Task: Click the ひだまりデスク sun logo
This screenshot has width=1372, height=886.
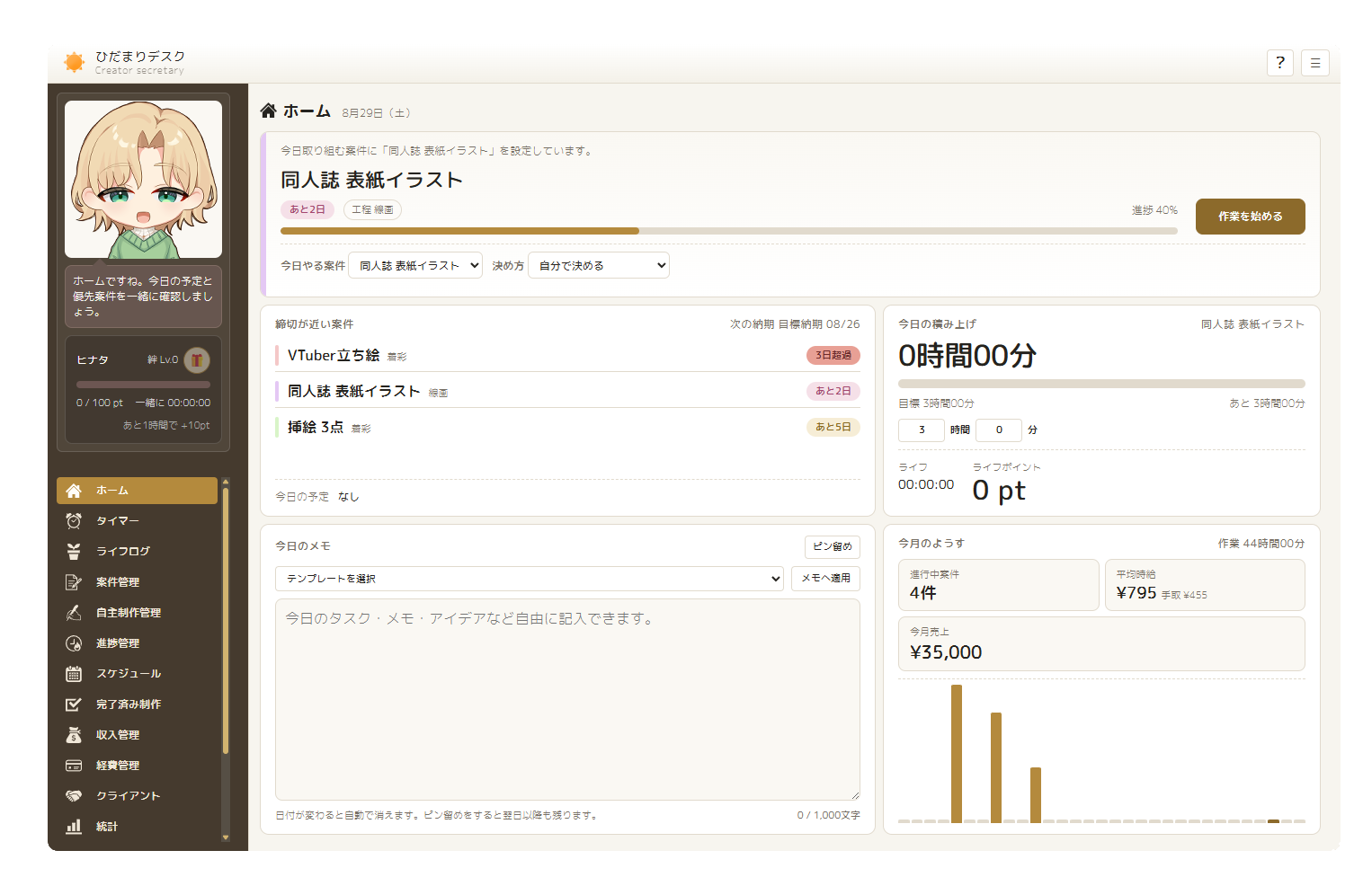Action: click(75, 62)
